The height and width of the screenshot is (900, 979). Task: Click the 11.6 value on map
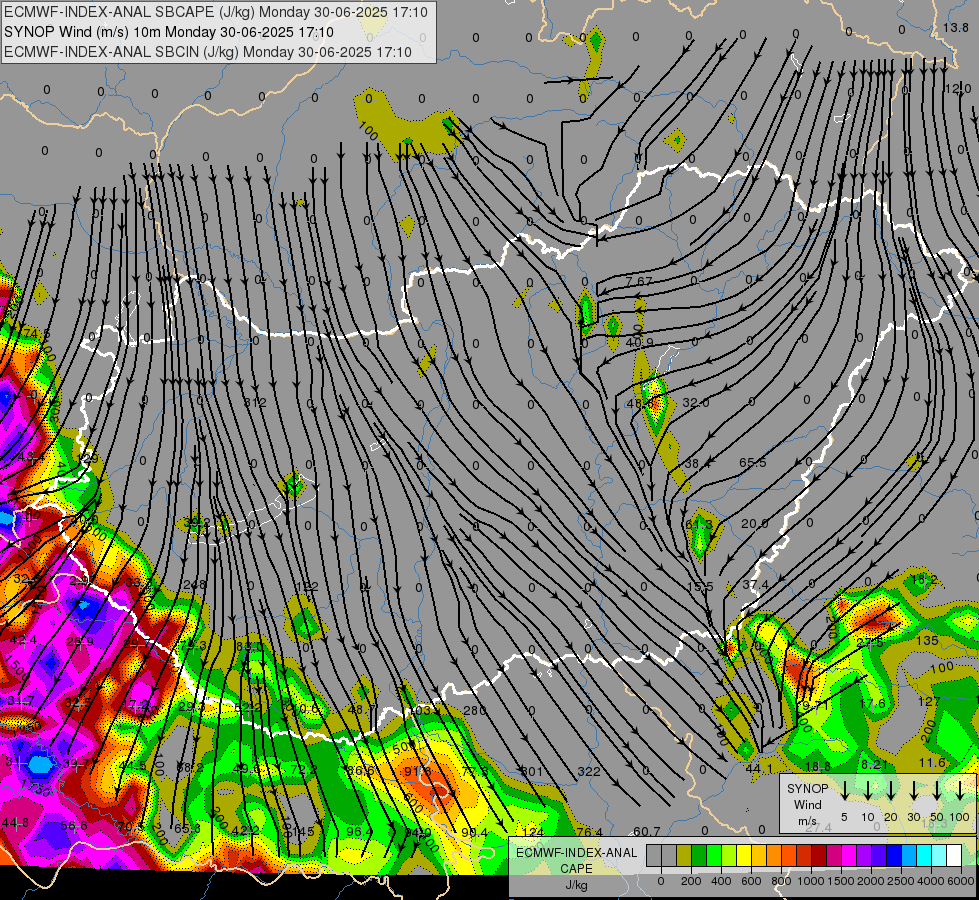[932, 763]
